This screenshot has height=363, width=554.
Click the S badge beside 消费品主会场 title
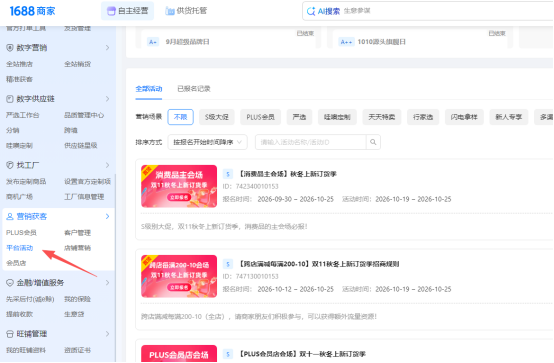(x=228, y=174)
